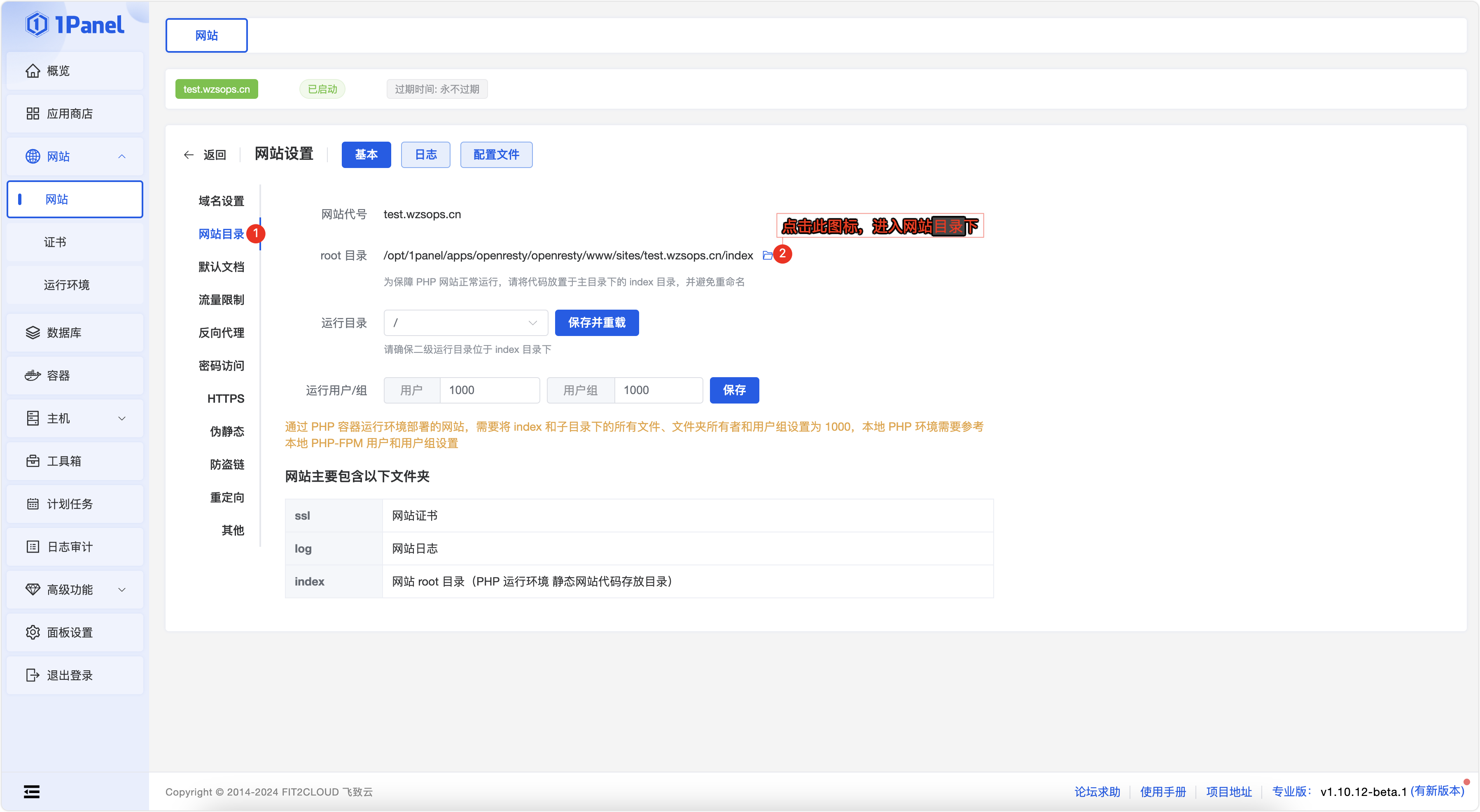Image resolution: width=1480 pixels, height=812 pixels.
Task: Click the 保存并重载 button
Action: tap(596, 323)
